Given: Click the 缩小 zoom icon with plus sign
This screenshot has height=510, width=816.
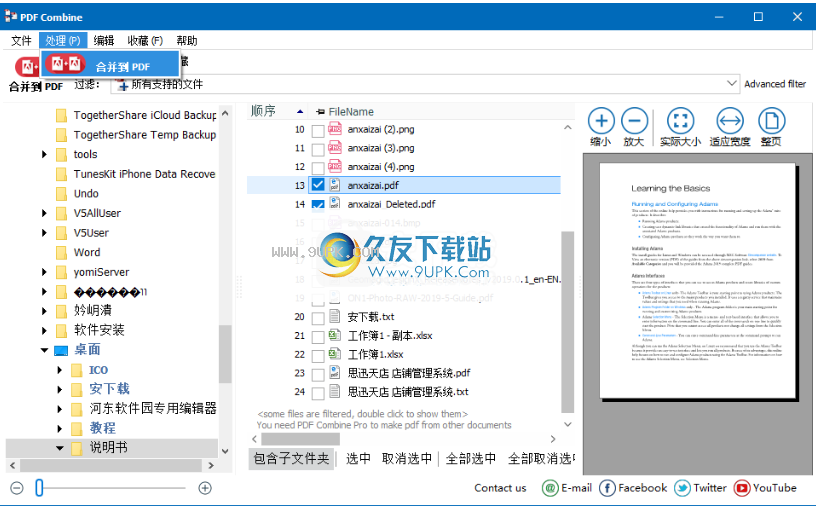Looking at the screenshot, I should (x=601, y=121).
